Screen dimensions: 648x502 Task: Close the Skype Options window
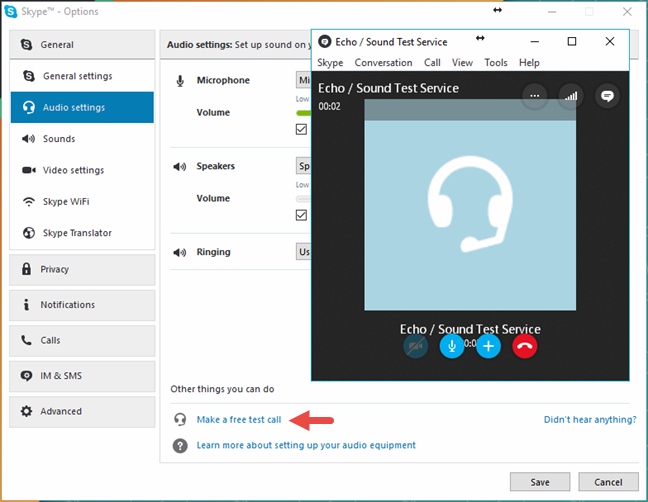coord(627,12)
